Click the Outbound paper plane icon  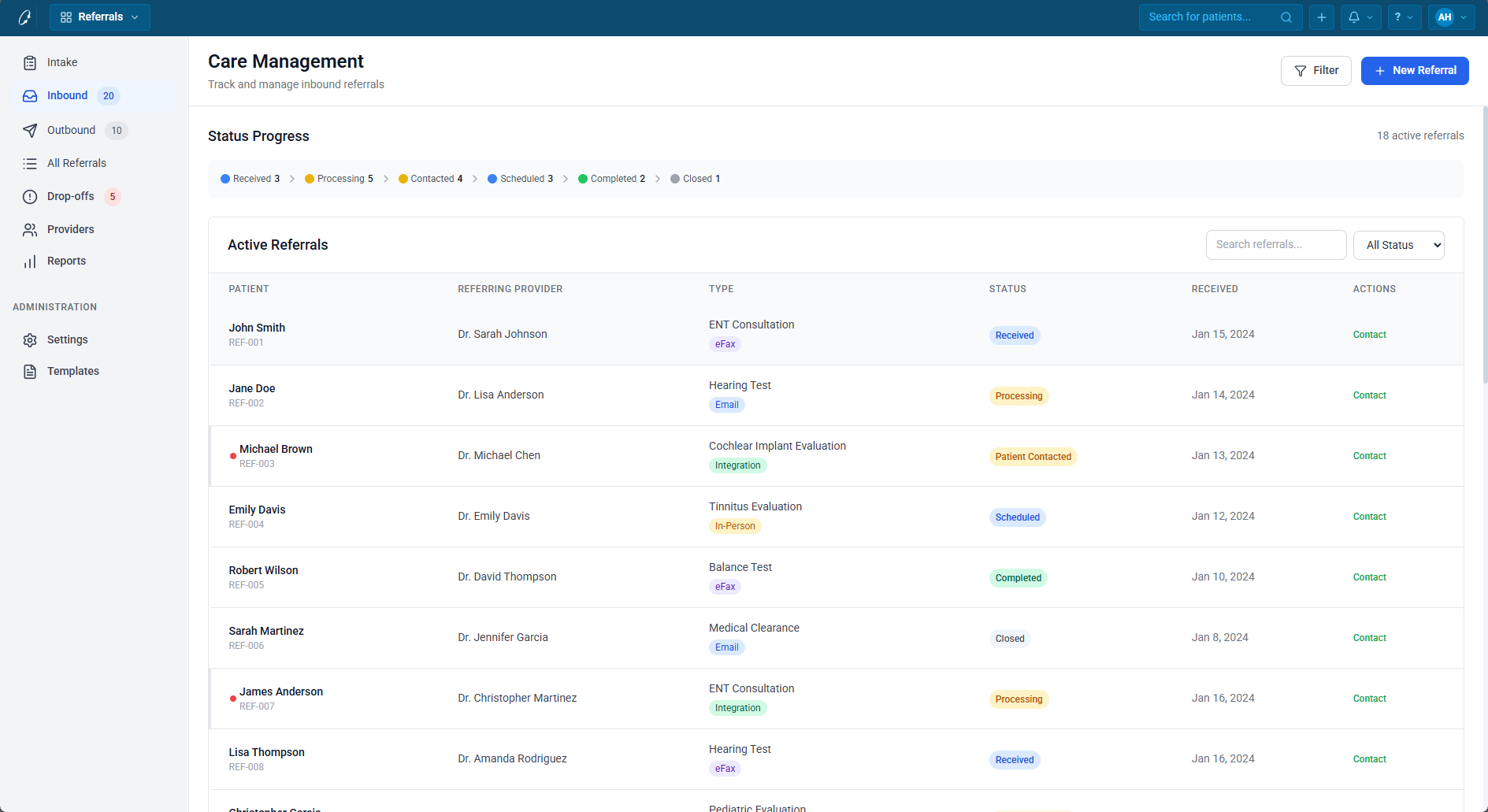pos(30,131)
